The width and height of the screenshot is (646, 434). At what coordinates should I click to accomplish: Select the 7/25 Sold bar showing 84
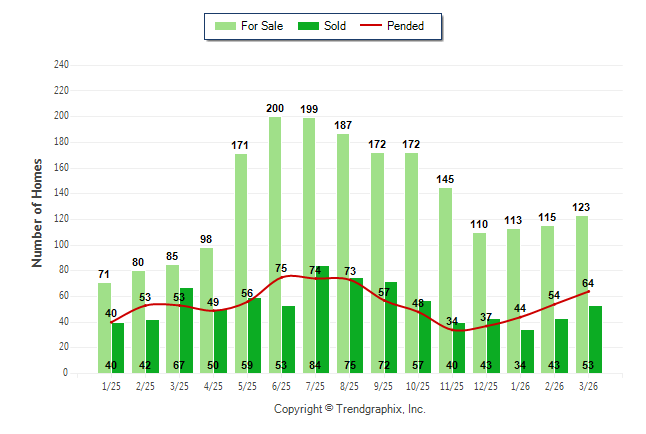pos(322,319)
